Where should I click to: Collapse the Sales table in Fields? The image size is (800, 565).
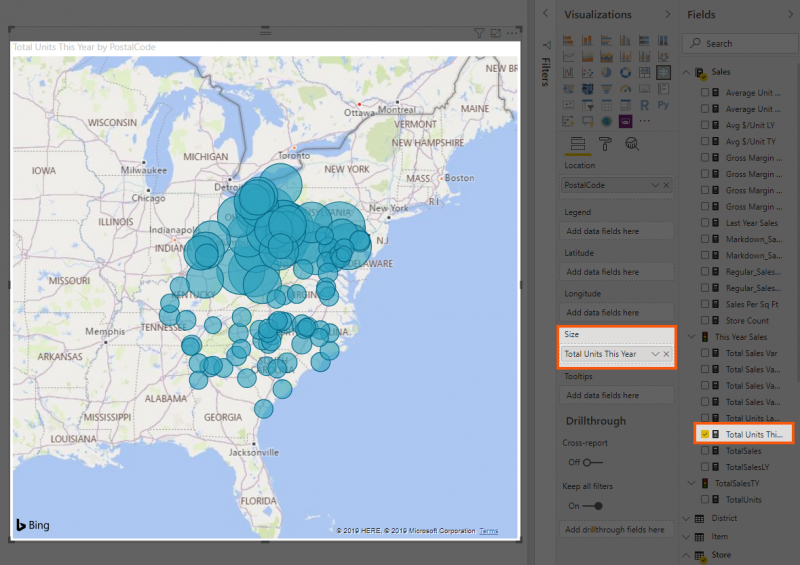[686, 72]
